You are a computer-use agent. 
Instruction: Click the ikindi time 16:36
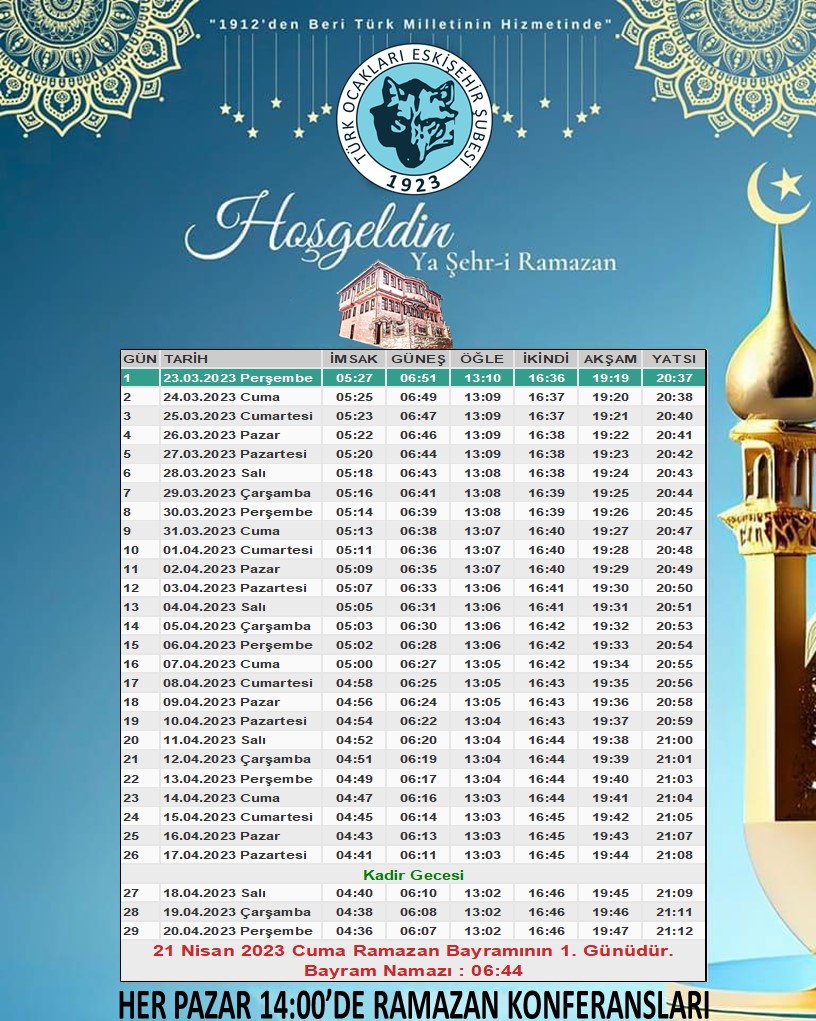[x=546, y=378]
